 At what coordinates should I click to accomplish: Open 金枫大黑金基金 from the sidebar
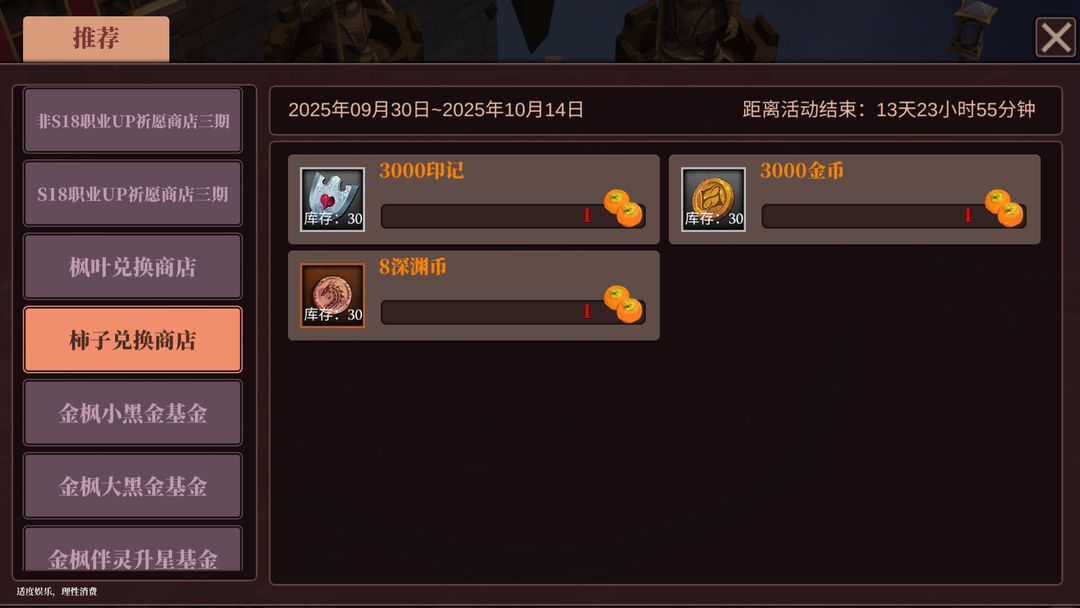pos(133,485)
